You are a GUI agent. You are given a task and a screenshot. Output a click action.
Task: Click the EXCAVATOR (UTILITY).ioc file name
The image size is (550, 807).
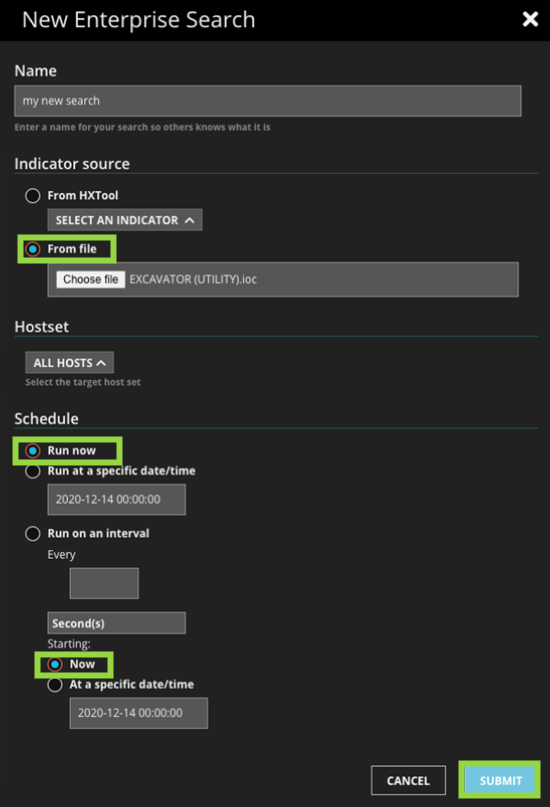click(x=193, y=279)
